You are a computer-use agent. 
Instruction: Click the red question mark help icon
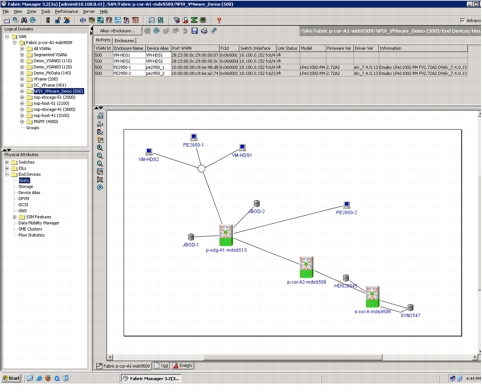(x=219, y=20)
